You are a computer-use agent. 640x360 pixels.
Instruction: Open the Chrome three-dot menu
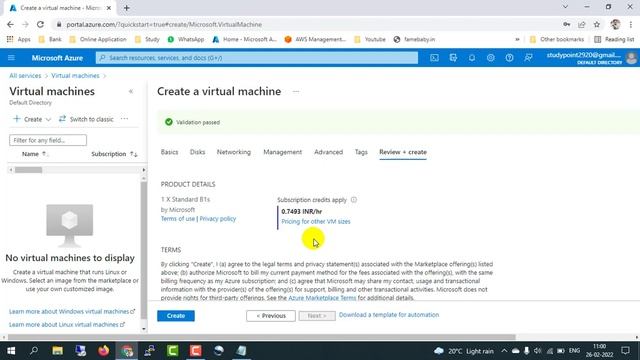tap(631, 24)
